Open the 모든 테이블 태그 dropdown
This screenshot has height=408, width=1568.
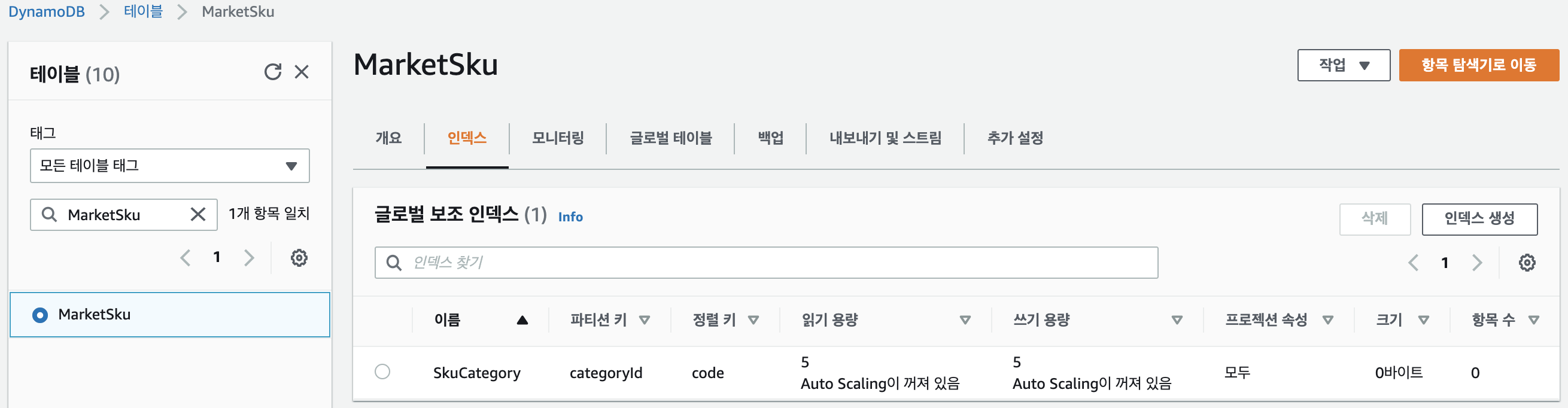click(x=170, y=165)
